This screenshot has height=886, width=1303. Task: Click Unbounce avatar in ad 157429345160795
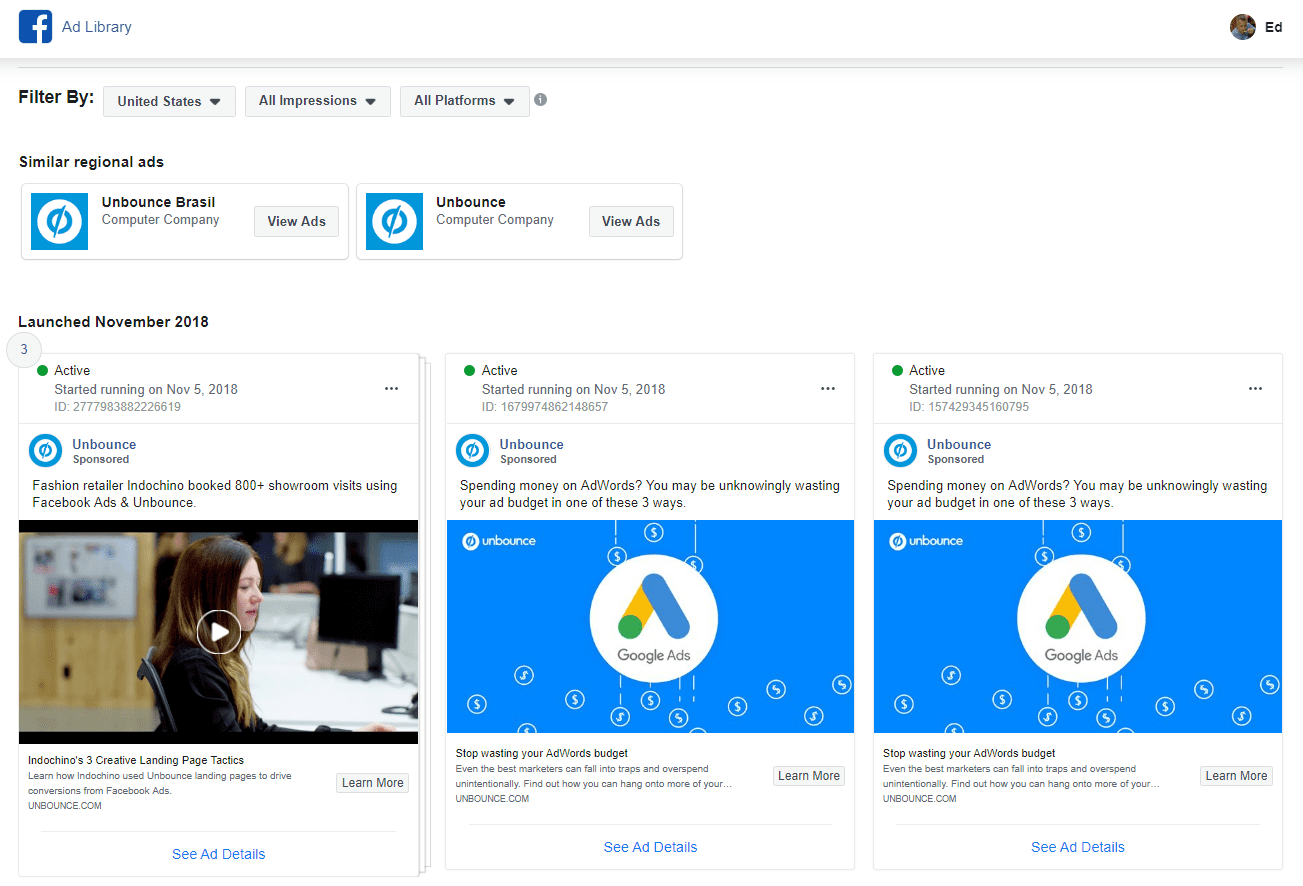pyautogui.click(x=900, y=451)
